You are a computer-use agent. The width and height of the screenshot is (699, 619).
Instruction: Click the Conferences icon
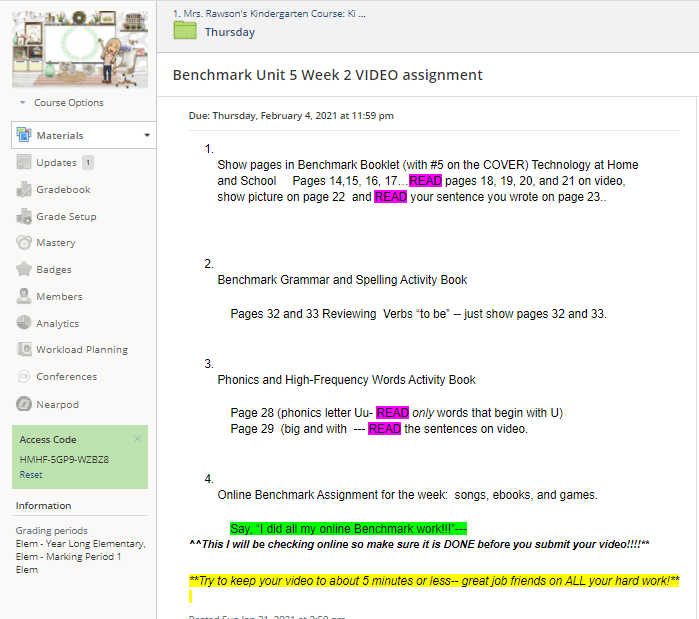24,377
